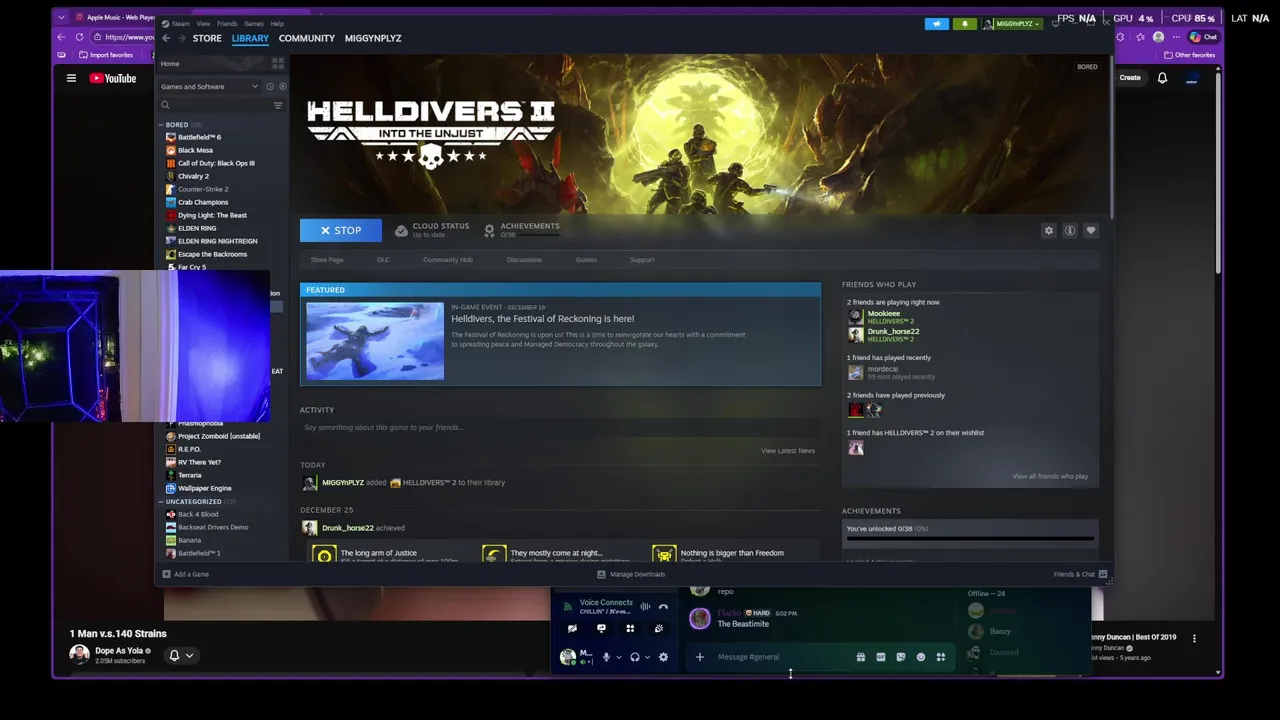Open the library advanced filter icon

point(278,105)
